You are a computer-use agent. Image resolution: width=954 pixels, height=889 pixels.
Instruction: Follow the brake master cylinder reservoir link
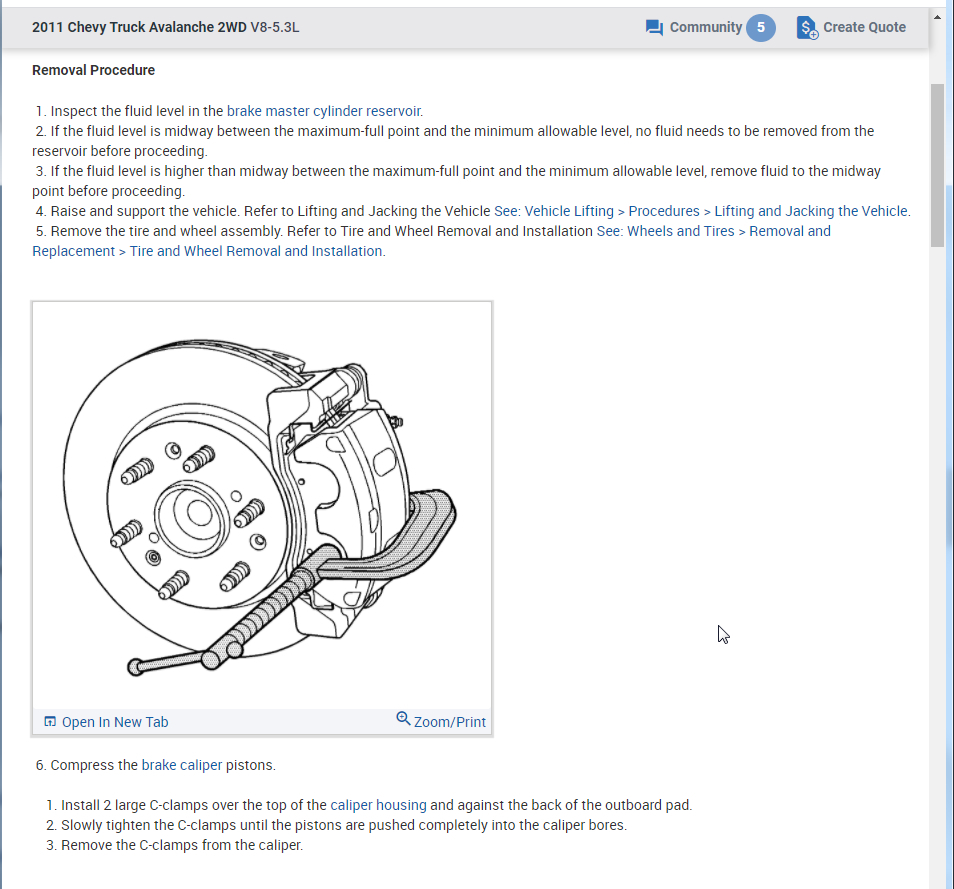tap(324, 111)
